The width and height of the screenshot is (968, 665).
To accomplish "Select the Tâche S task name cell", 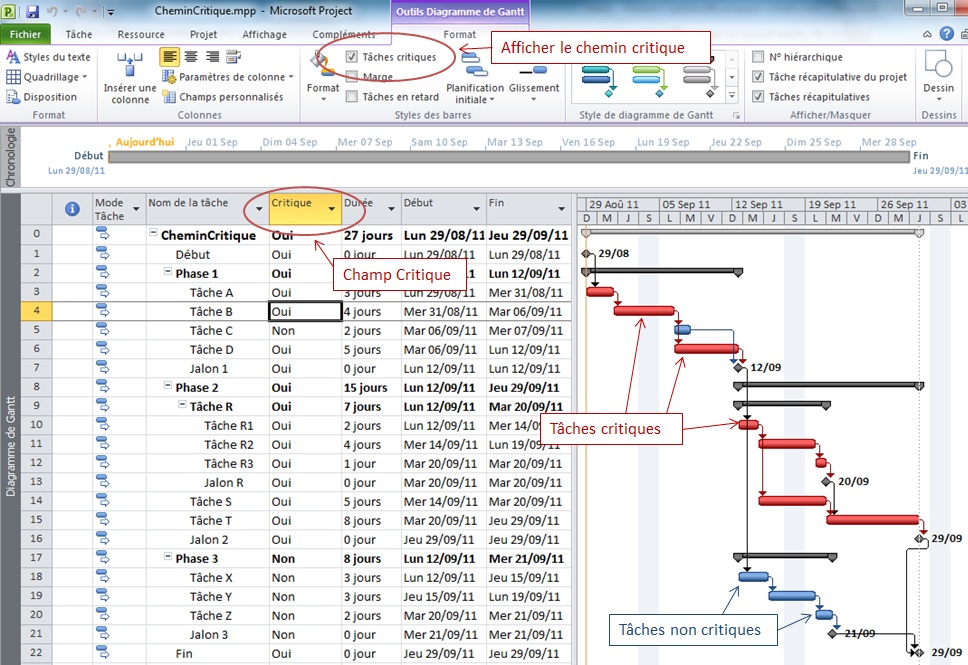I will tap(207, 501).
